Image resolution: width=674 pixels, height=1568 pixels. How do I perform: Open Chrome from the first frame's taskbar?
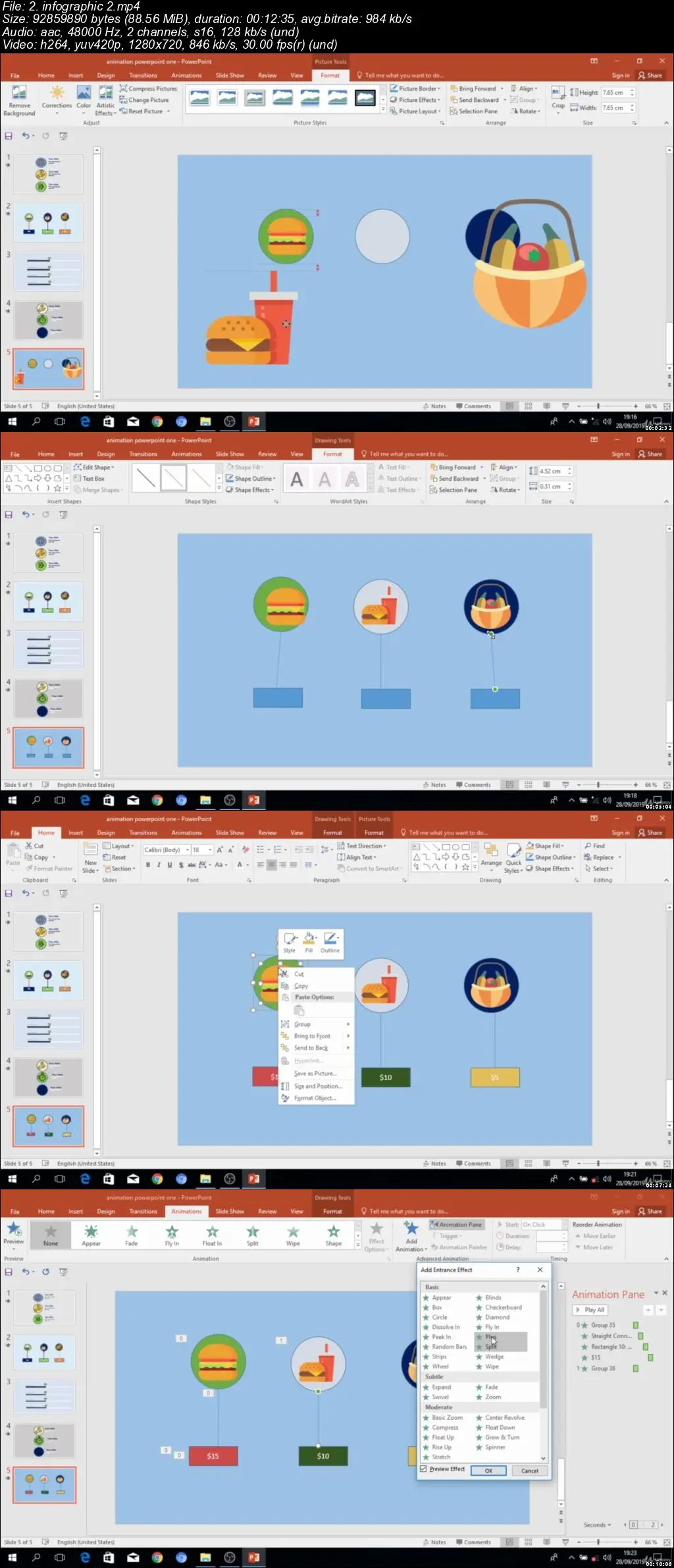(x=157, y=421)
